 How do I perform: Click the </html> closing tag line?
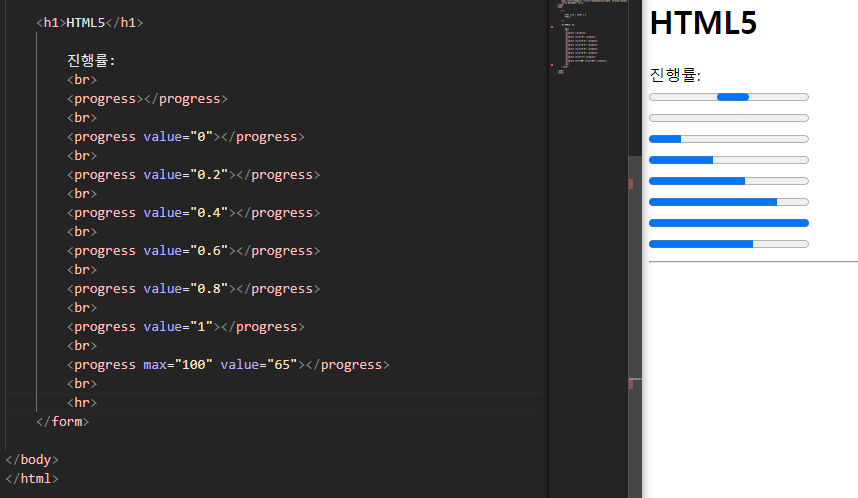(x=32, y=479)
